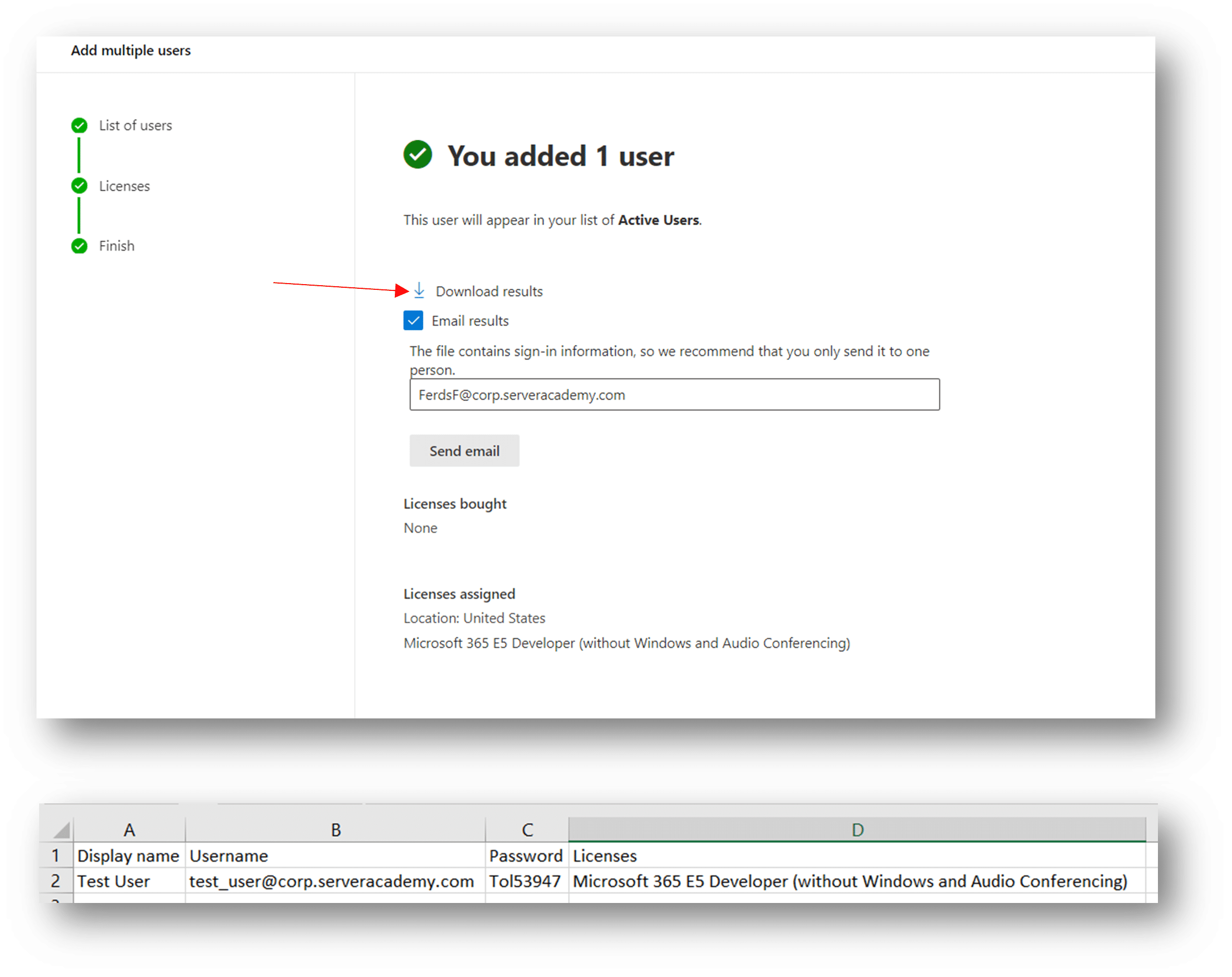Go to the Licenses wizard step
The image size is (1232, 977).
(x=124, y=186)
